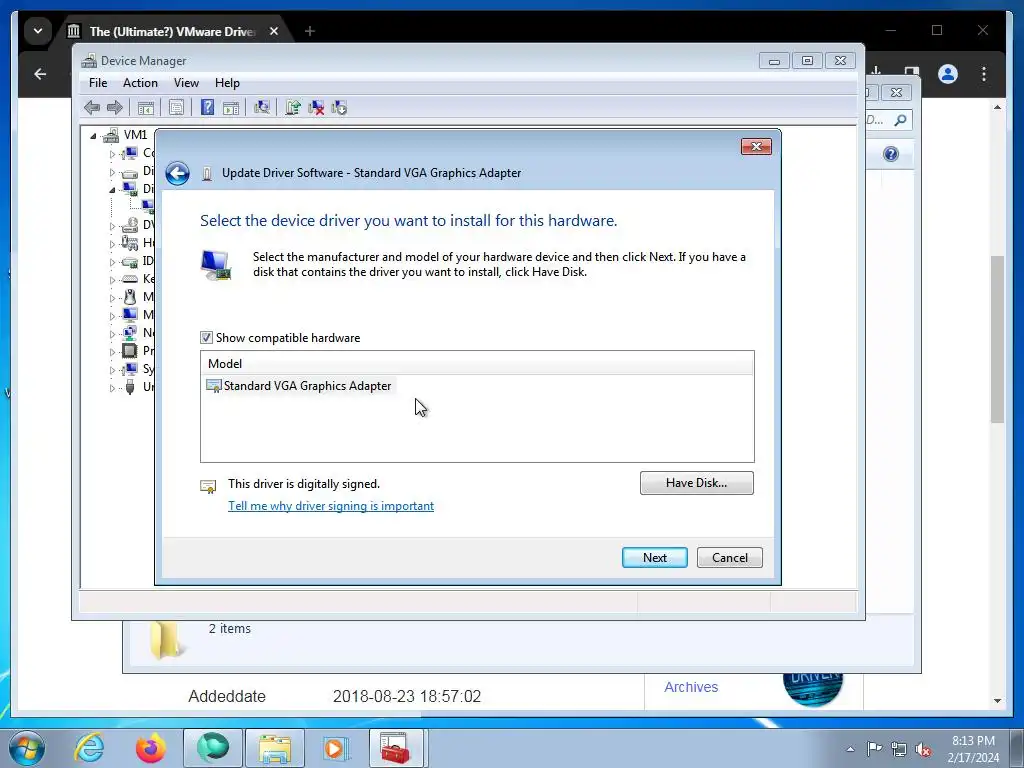Open the Archives link on the web page
Image resolution: width=1024 pixels, height=768 pixels.
coord(691,687)
